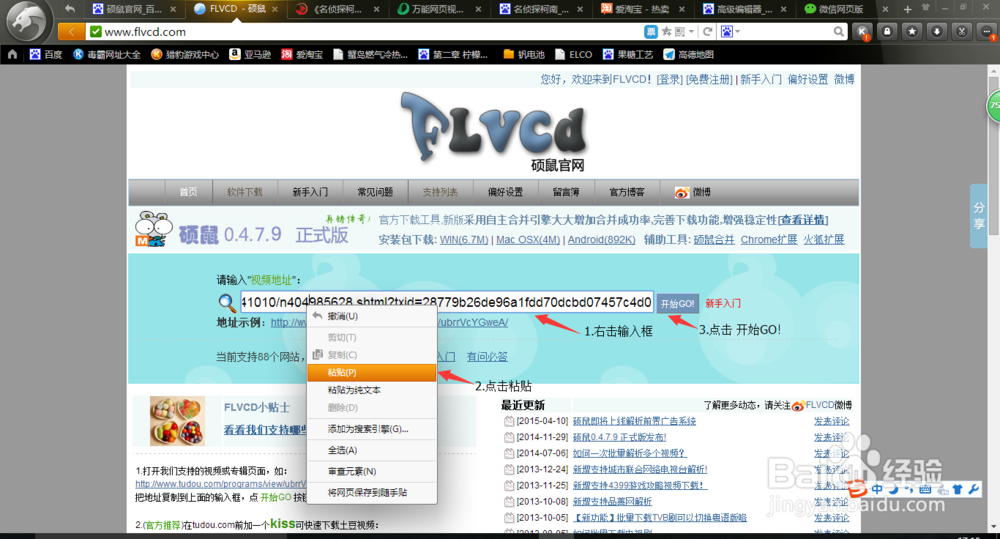Download the Android(892K) package
Screen dimensions: 1000x539
click(601, 240)
